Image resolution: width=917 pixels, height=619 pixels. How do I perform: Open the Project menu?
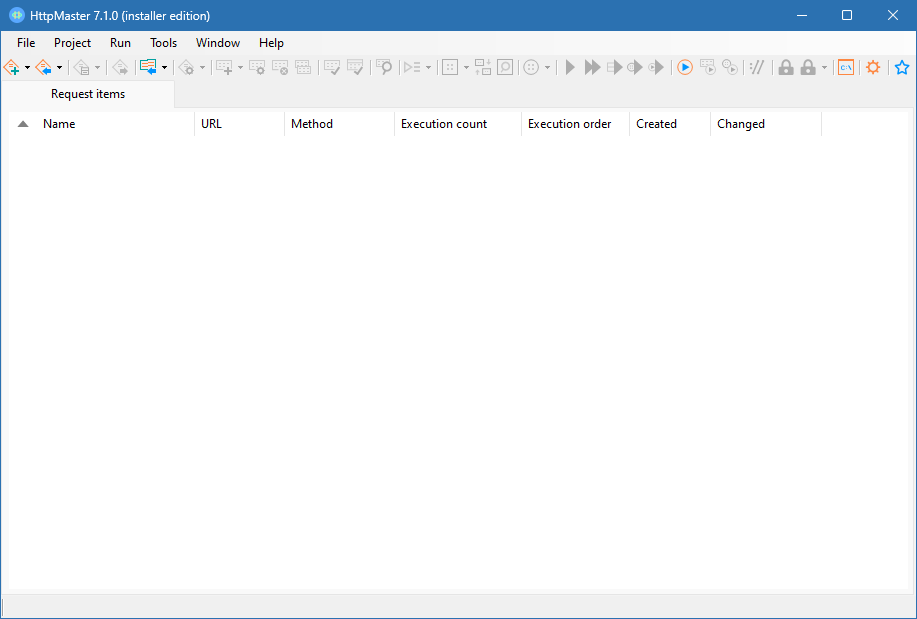click(x=73, y=43)
